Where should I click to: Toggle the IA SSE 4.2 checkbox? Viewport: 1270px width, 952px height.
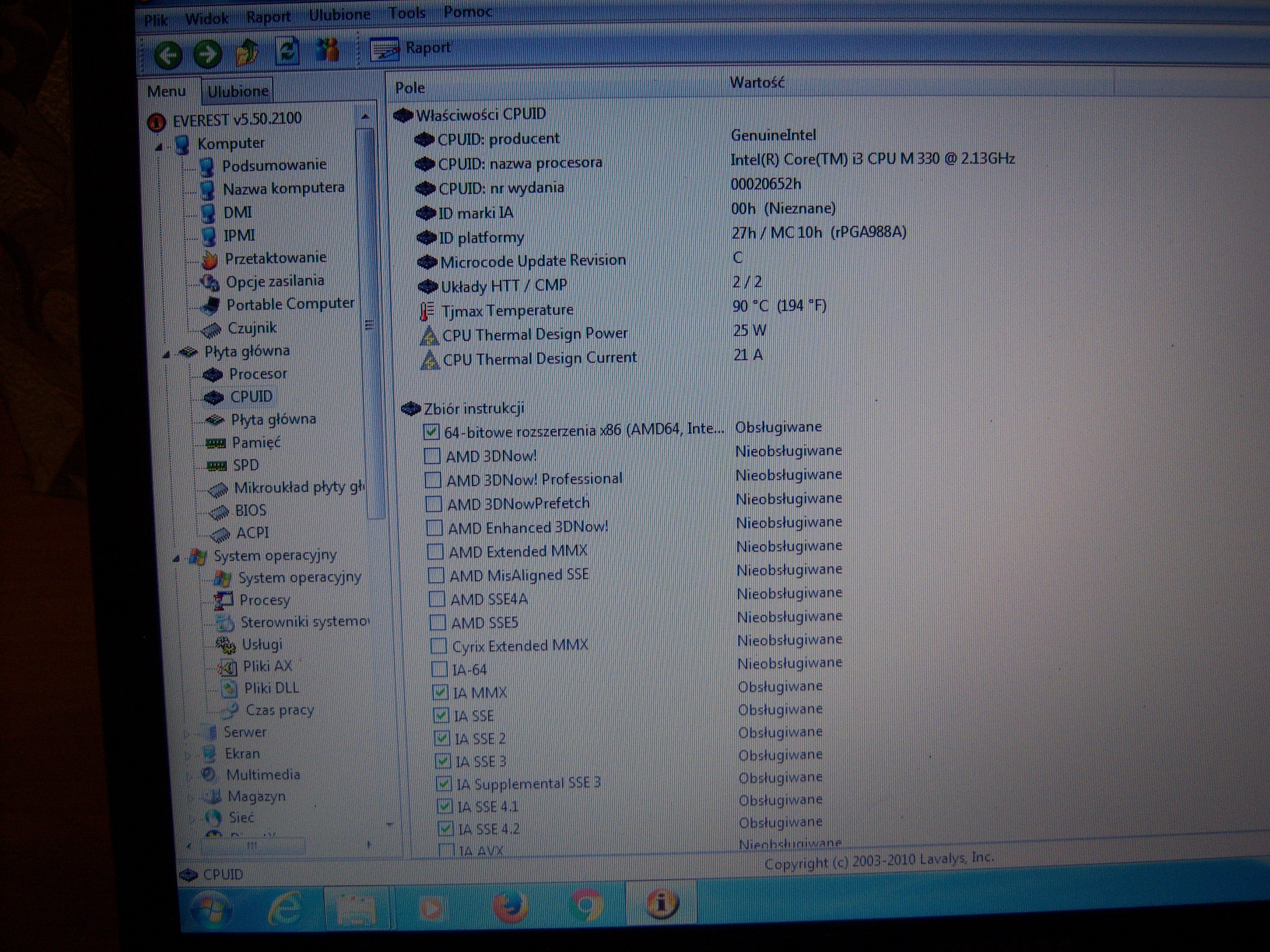(x=446, y=829)
